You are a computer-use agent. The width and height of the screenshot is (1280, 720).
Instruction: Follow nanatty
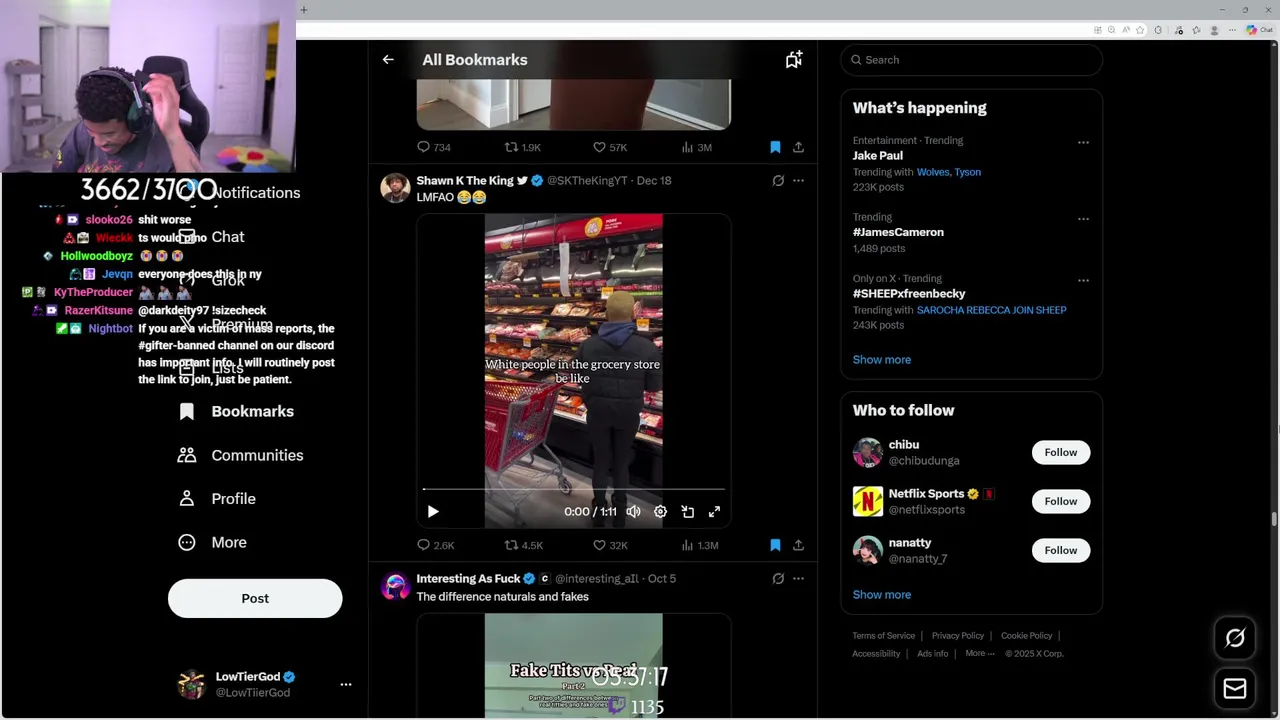[1061, 551]
